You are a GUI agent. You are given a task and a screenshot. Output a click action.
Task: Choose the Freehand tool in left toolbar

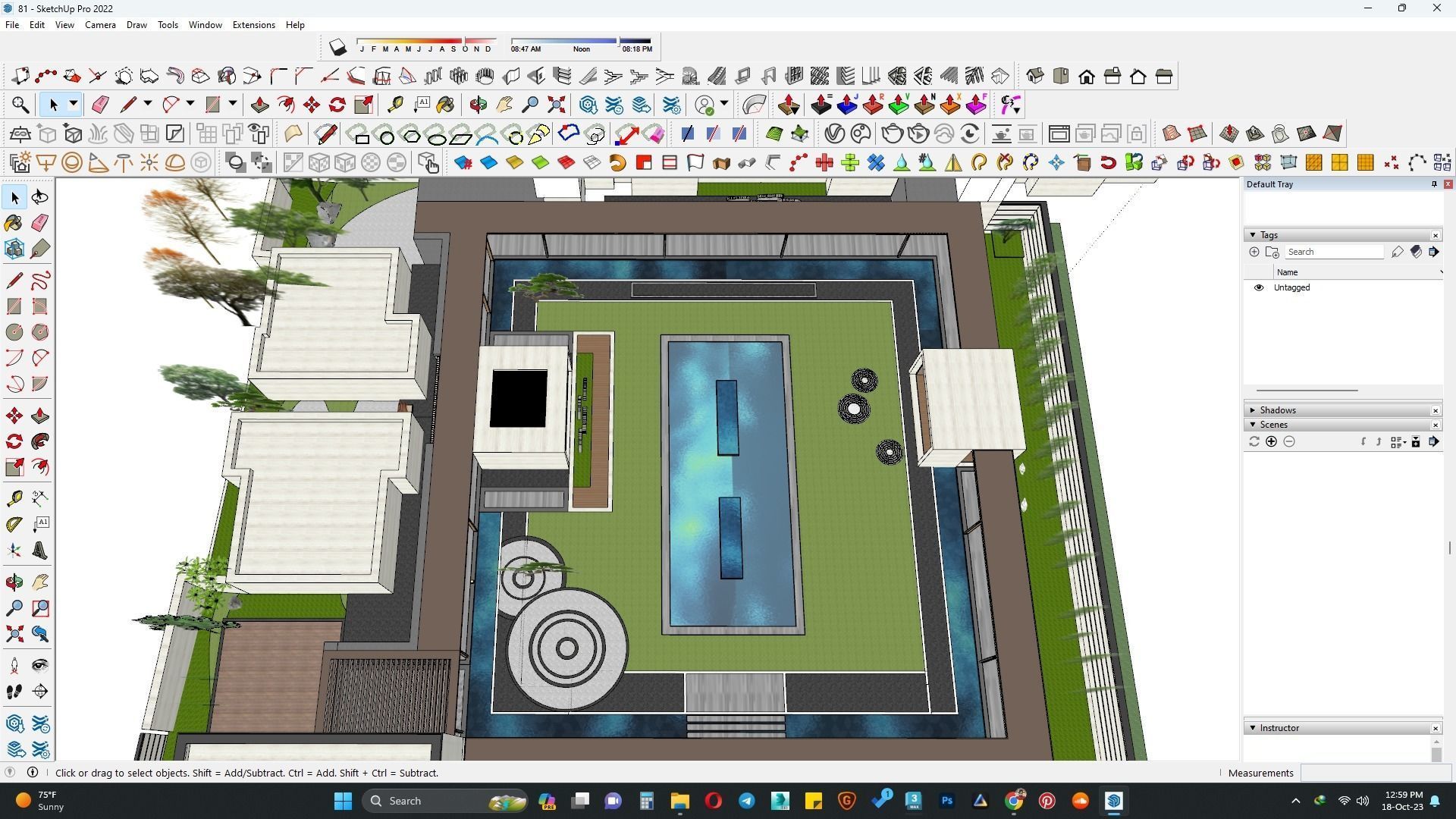click(40, 281)
